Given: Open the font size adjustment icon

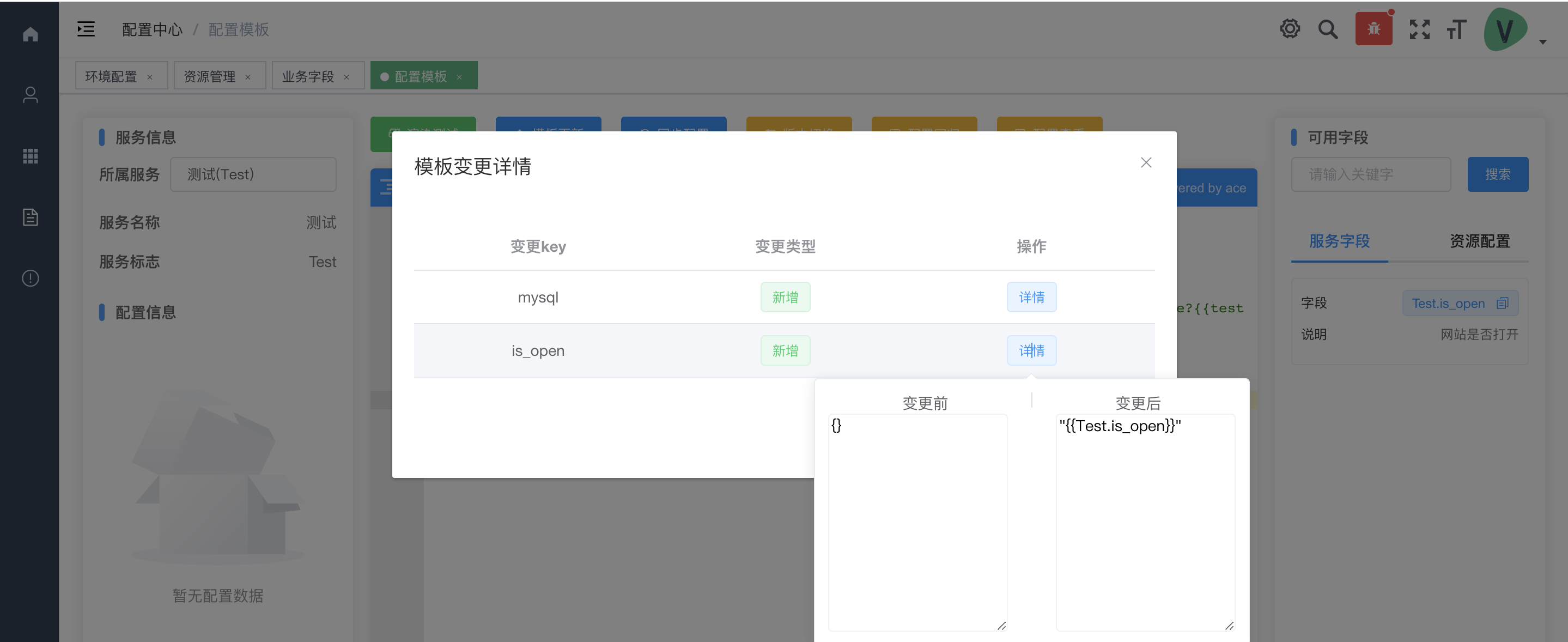Looking at the screenshot, I should pyautogui.click(x=1457, y=29).
